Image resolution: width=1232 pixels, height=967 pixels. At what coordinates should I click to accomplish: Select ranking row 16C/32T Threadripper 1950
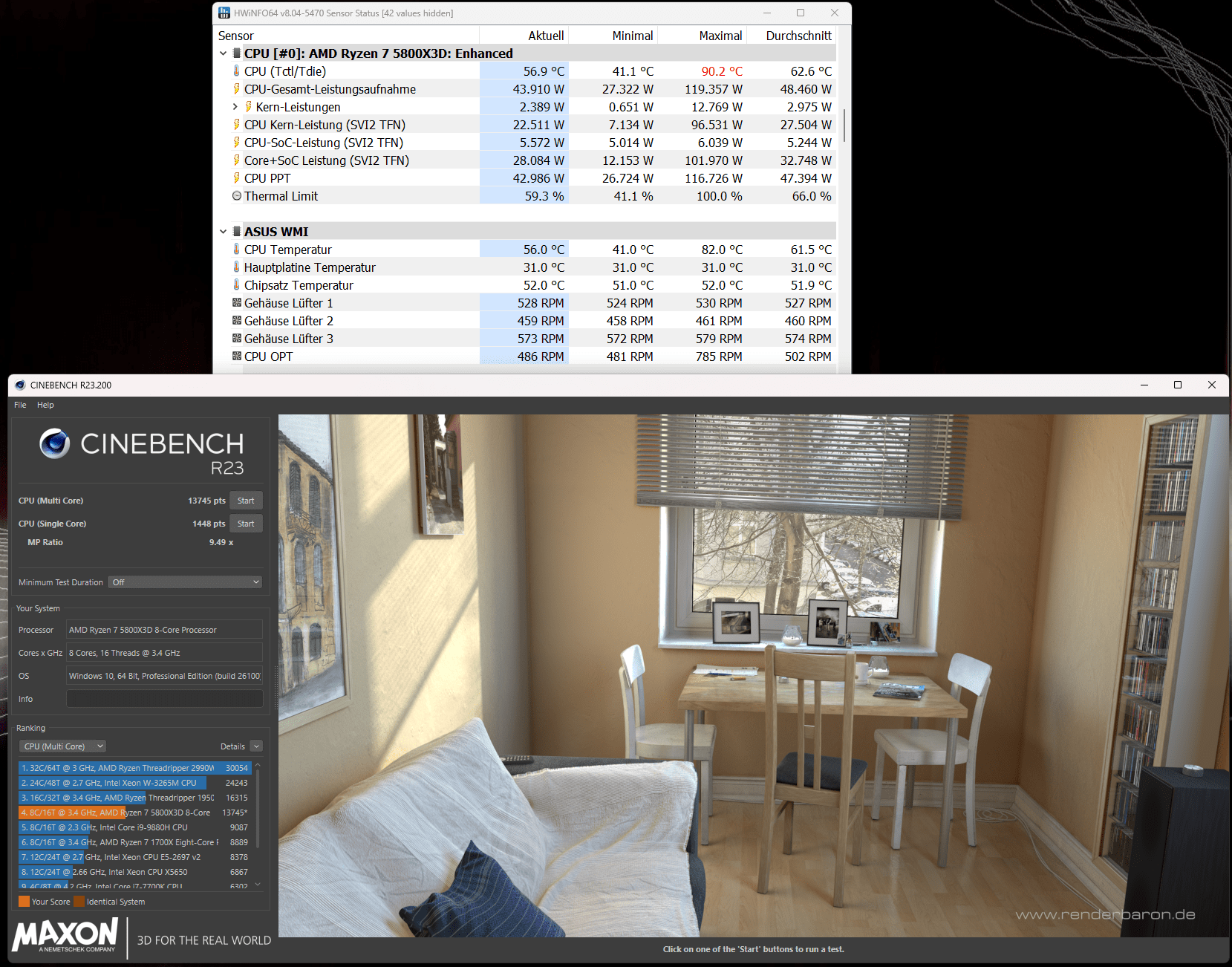[x=135, y=798]
